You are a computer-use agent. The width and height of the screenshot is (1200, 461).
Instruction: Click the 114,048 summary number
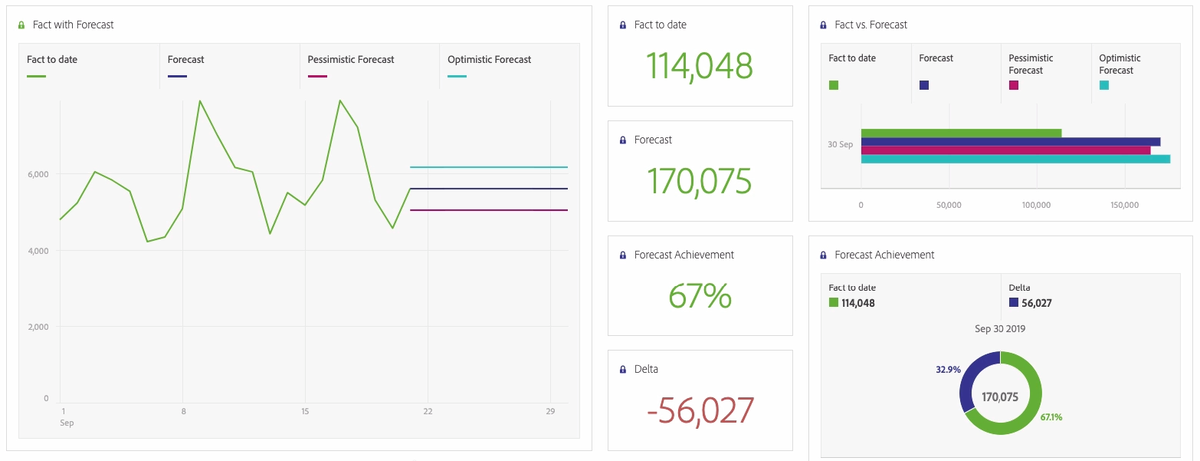(x=699, y=66)
